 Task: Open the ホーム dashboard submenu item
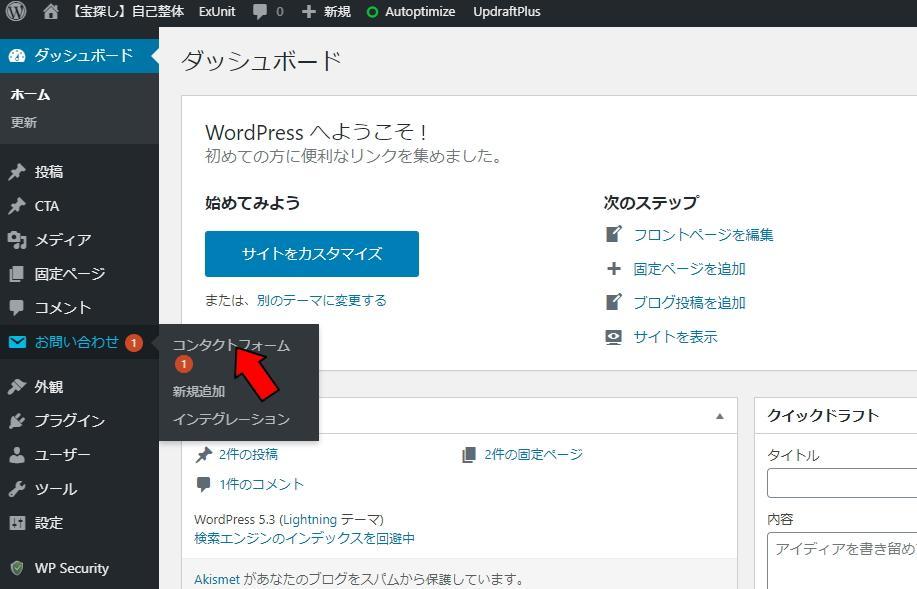(x=30, y=94)
